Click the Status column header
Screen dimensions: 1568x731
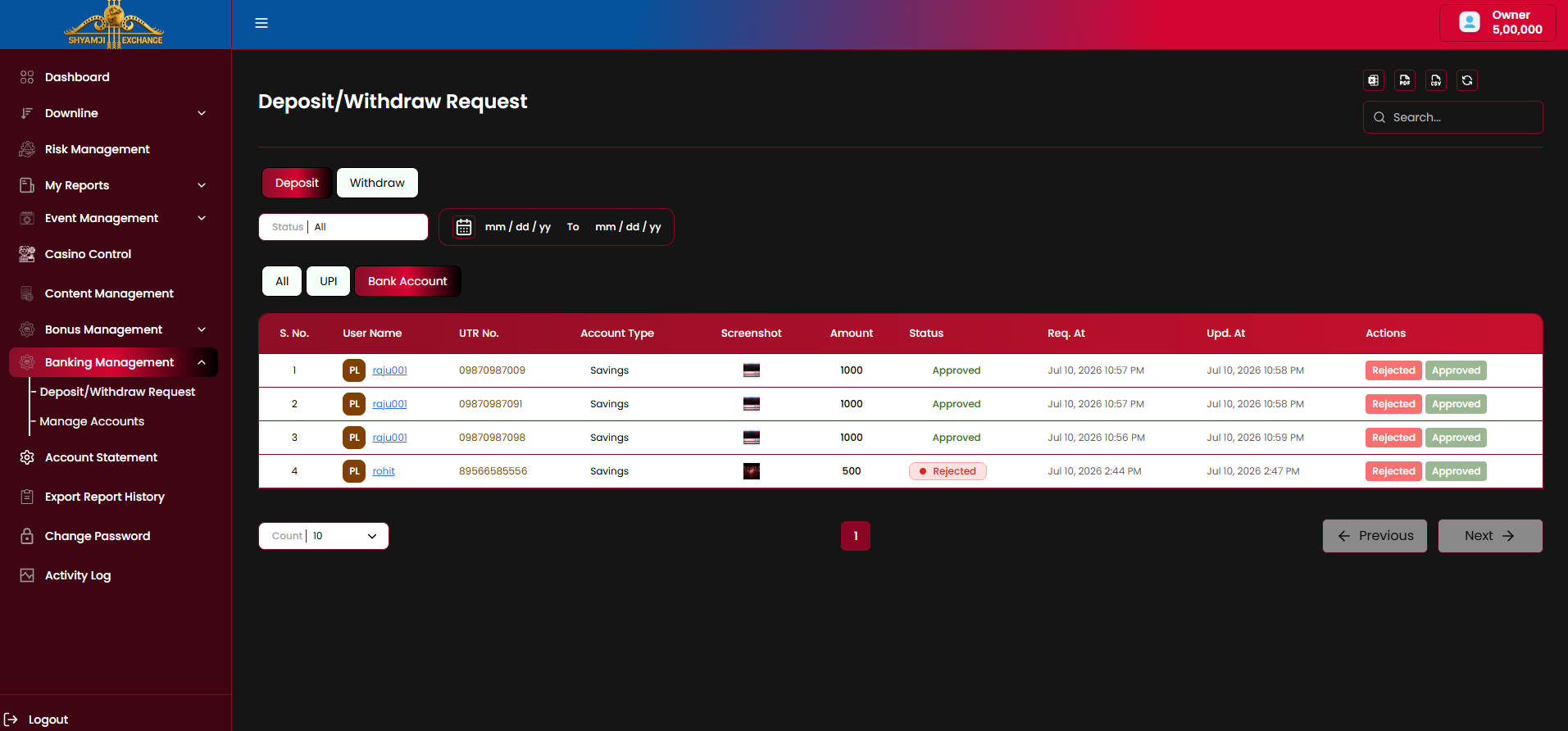tap(926, 334)
